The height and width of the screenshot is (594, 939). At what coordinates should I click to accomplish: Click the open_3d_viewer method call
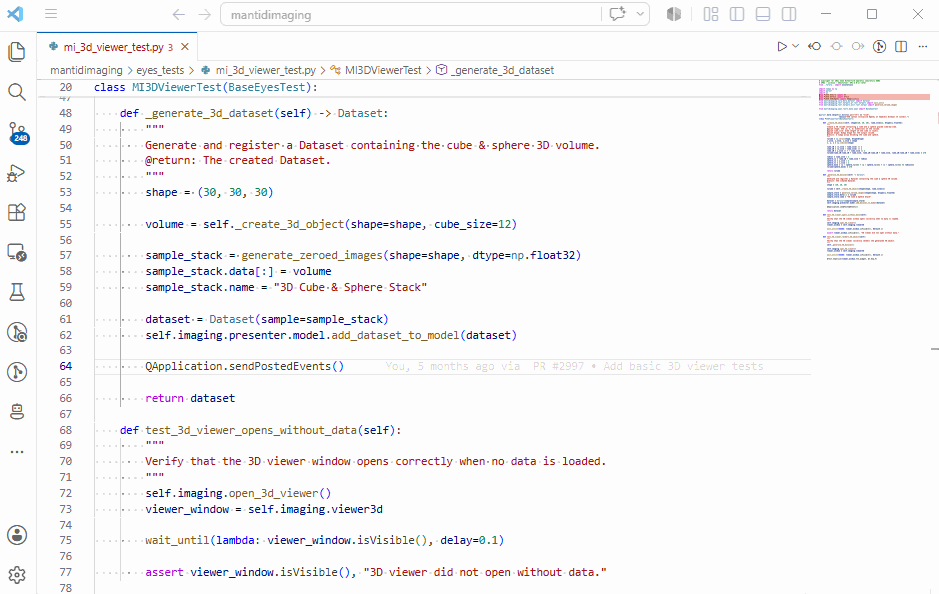coord(274,493)
